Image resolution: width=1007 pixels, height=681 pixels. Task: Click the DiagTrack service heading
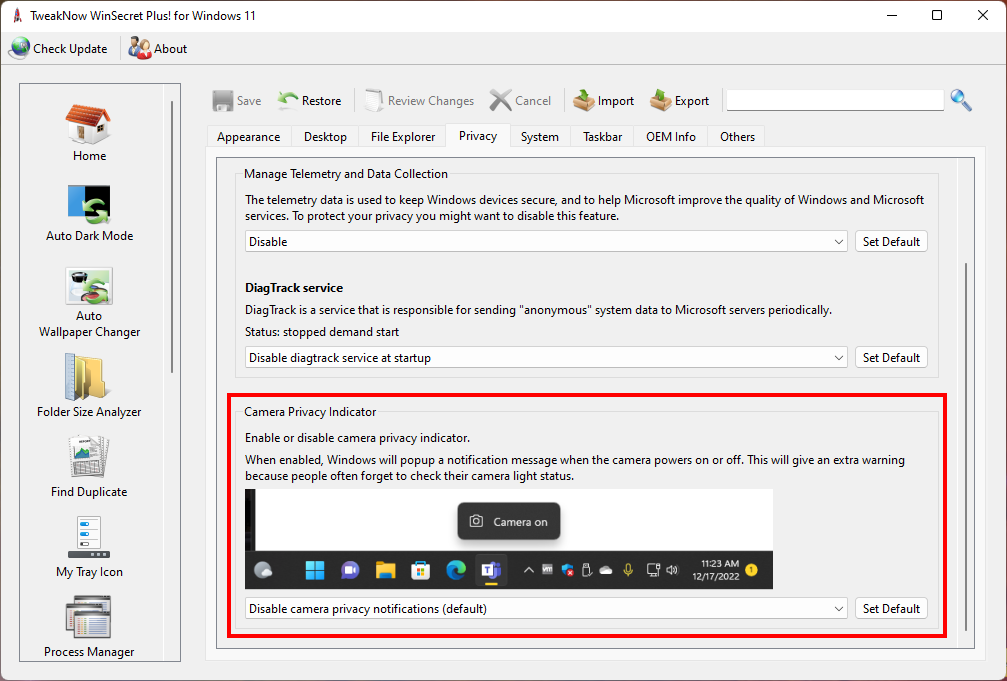tap(294, 288)
